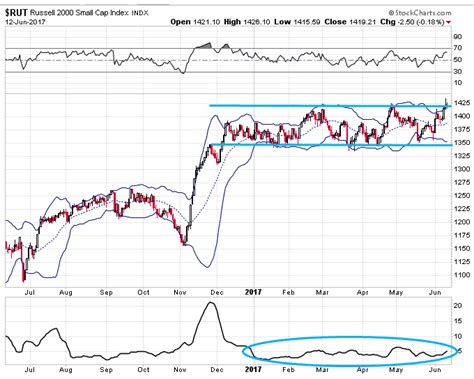Click the $RUT ticker symbol
This screenshot has width=474, height=379.
click(x=16, y=13)
